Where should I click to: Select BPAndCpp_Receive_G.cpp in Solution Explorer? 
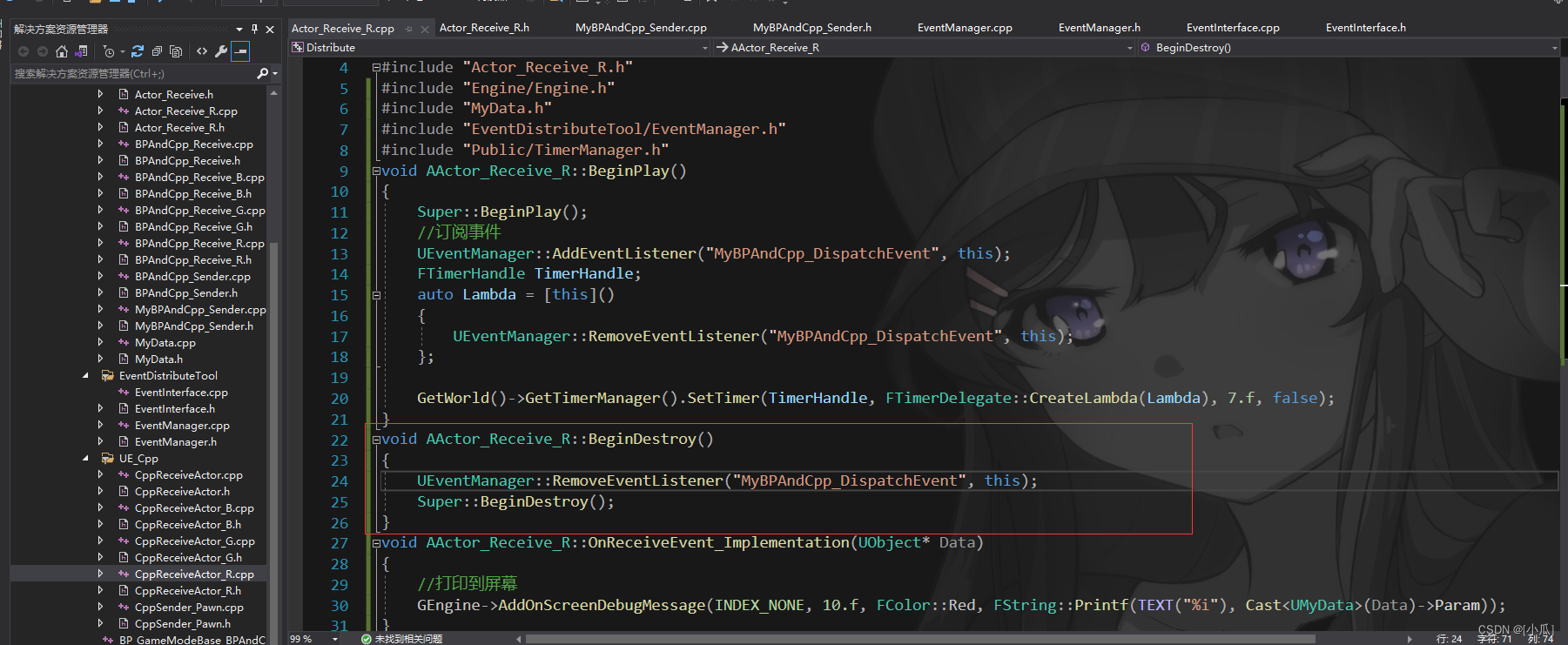click(200, 211)
